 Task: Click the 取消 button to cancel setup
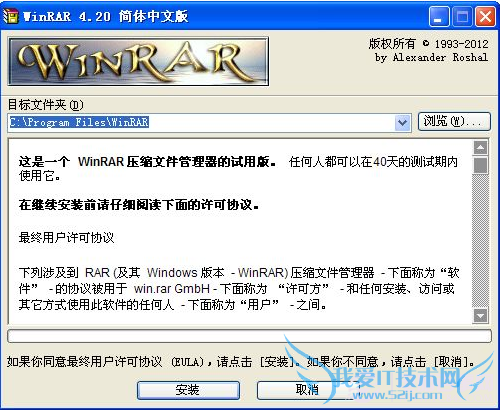tap(307, 390)
